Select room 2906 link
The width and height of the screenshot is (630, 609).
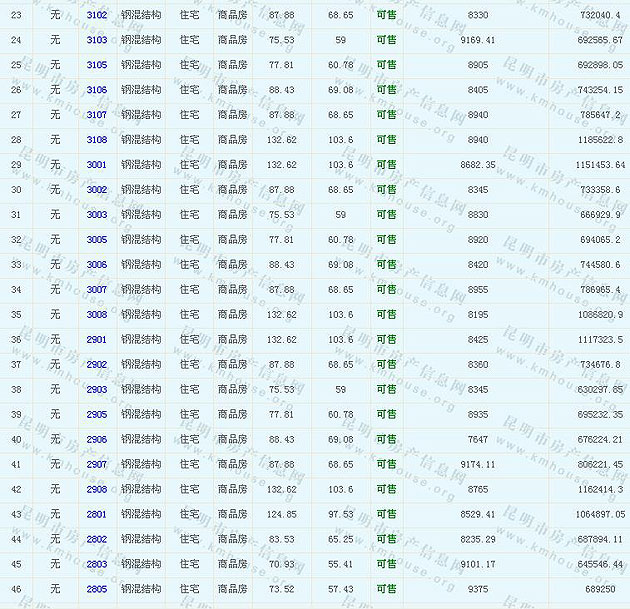point(97,440)
